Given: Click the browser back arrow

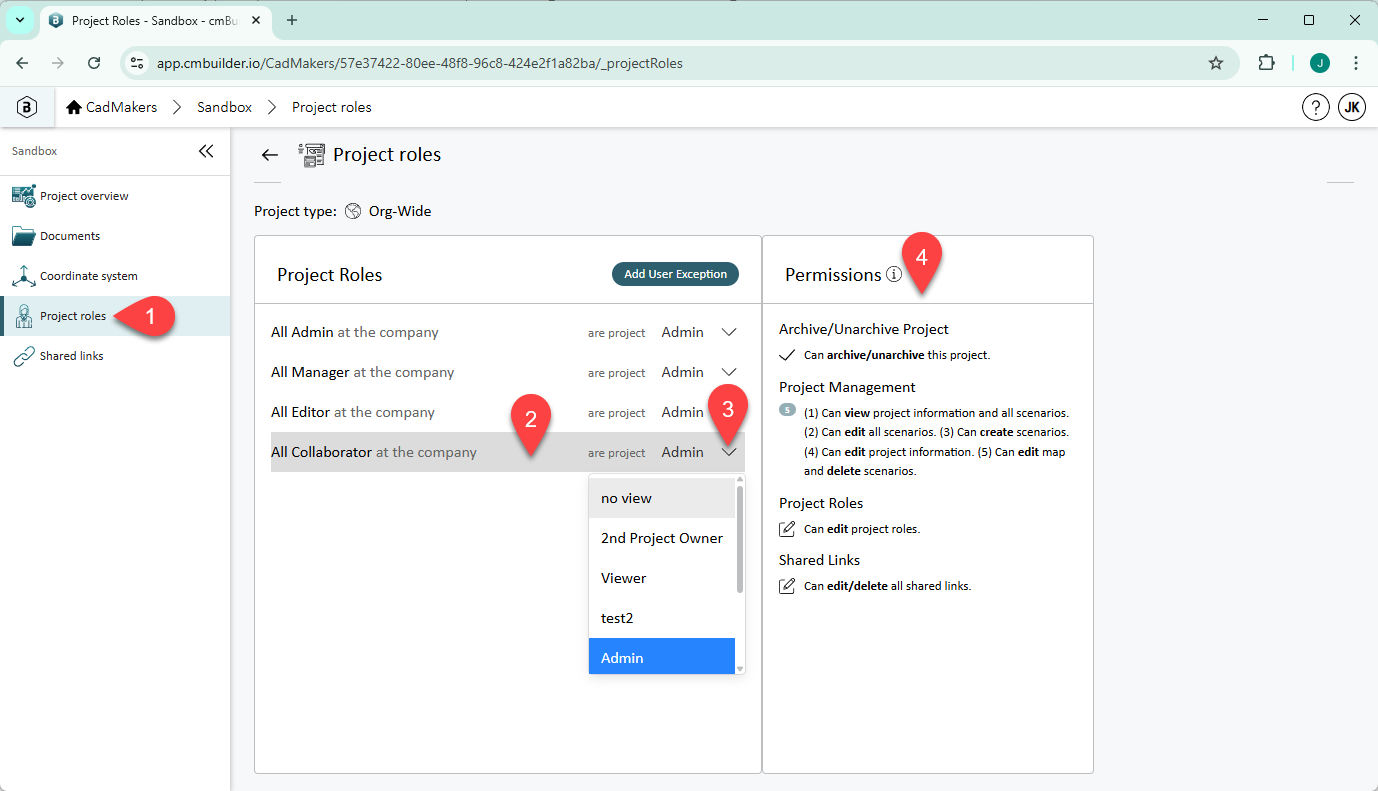Looking at the screenshot, I should click(22, 63).
